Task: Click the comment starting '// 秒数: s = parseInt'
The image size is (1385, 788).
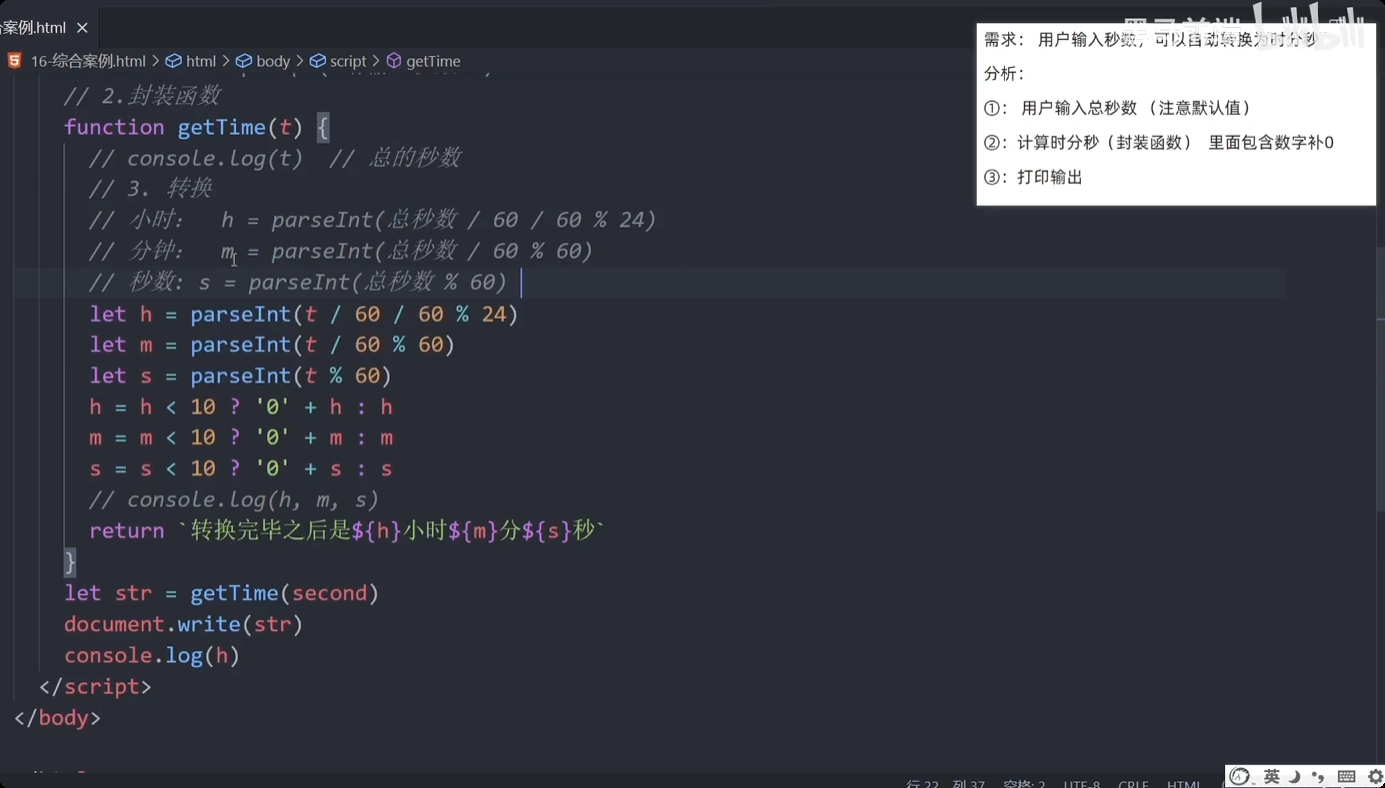Action: (298, 282)
